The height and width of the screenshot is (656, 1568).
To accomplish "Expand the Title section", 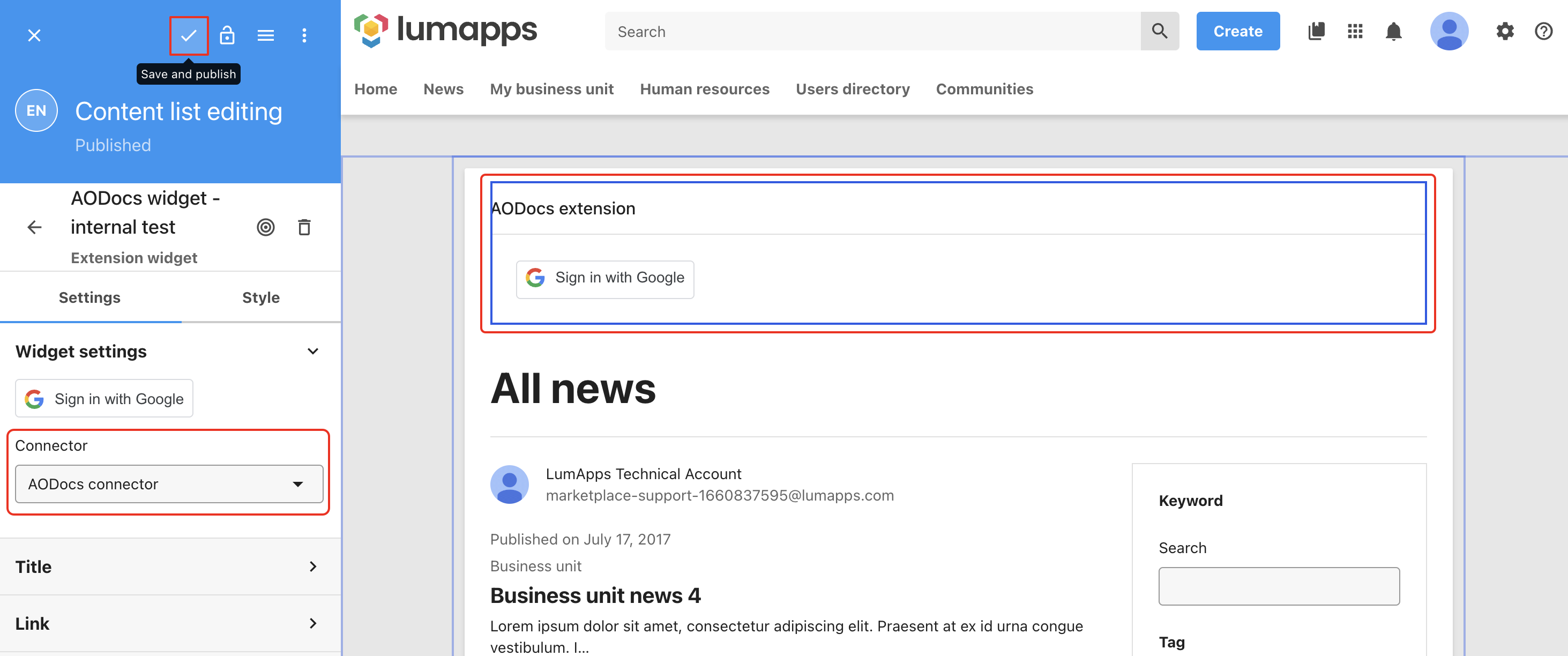I will (170, 566).
